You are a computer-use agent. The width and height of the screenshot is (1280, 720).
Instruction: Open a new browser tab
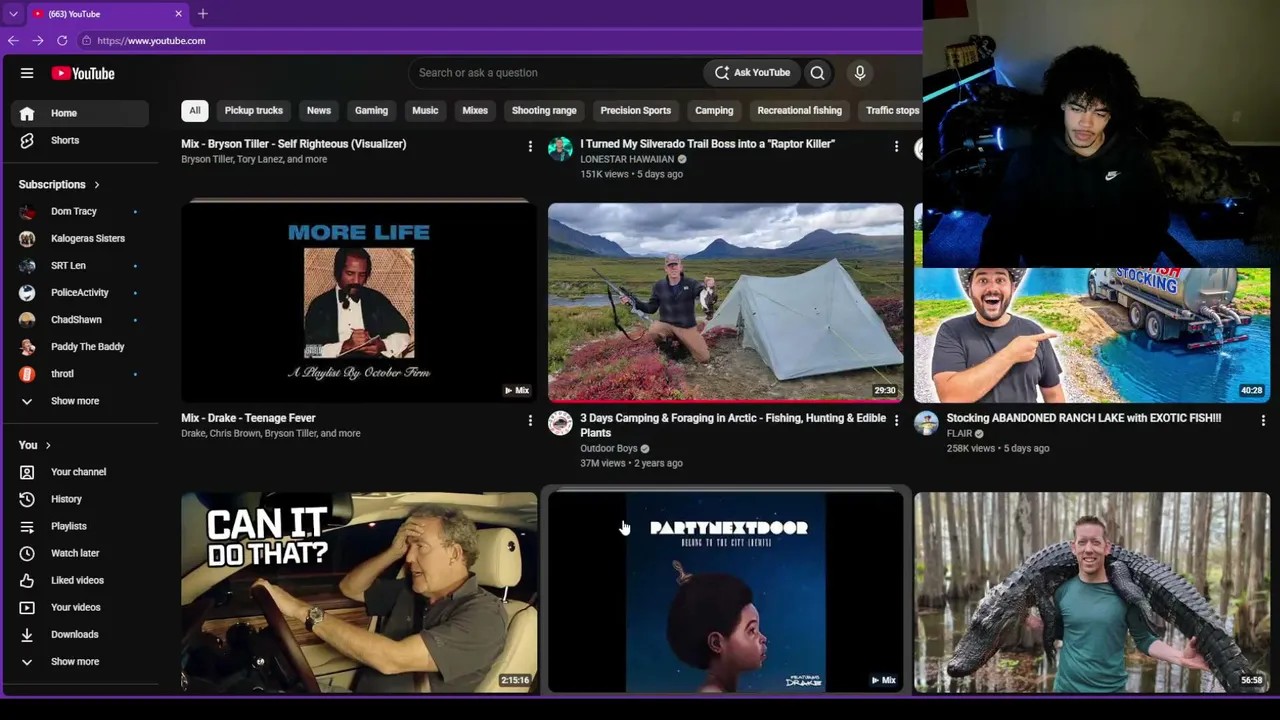(202, 14)
